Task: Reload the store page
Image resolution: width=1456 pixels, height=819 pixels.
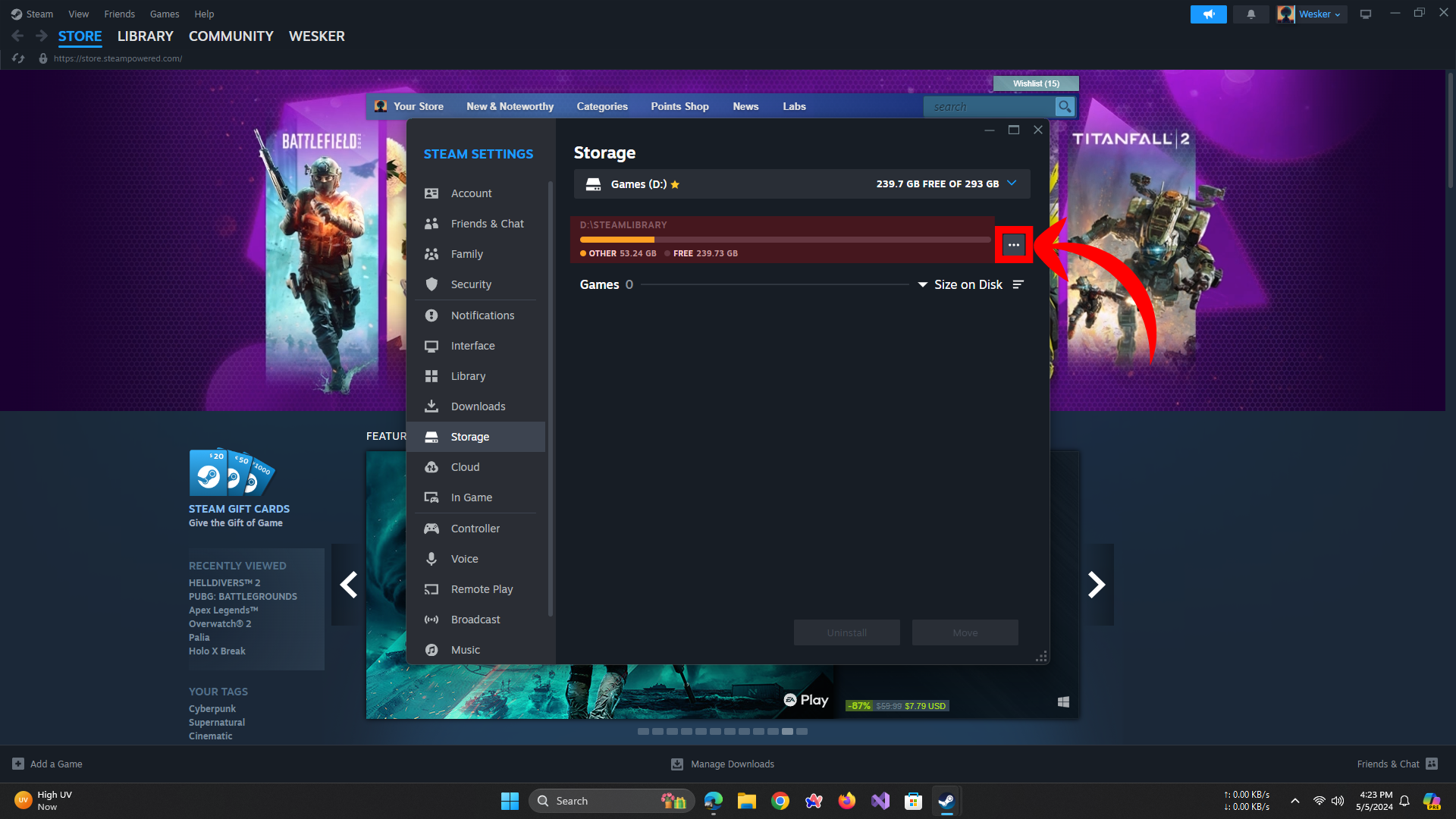Action: (19, 58)
